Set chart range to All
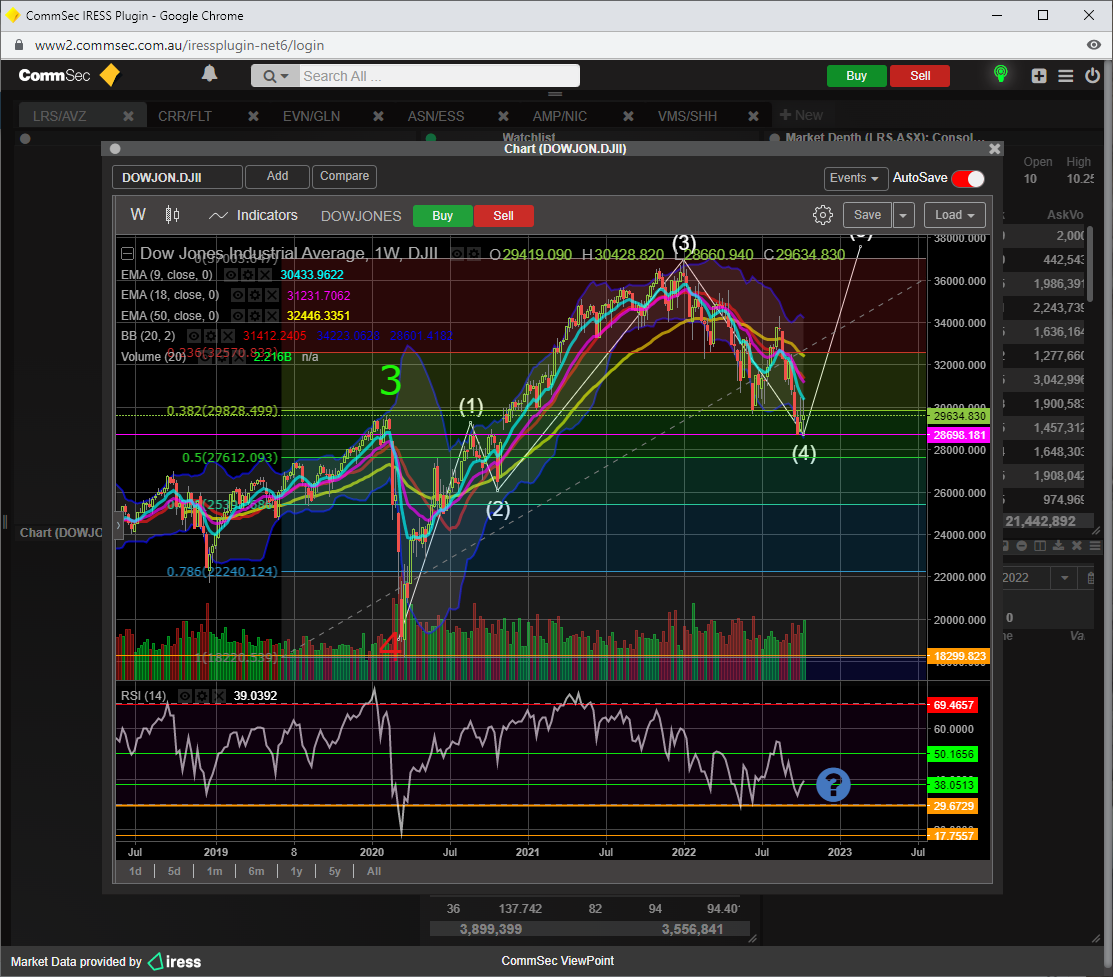Image resolution: width=1113 pixels, height=977 pixels. click(374, 871)
